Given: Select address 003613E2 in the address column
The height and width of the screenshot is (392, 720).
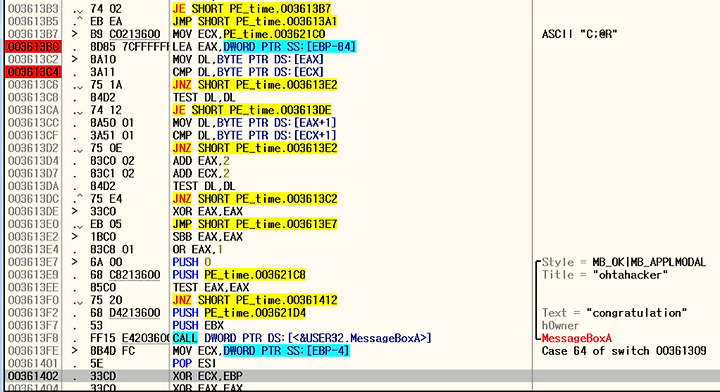Looking at the screenshot, I should [x=33, y=237].
